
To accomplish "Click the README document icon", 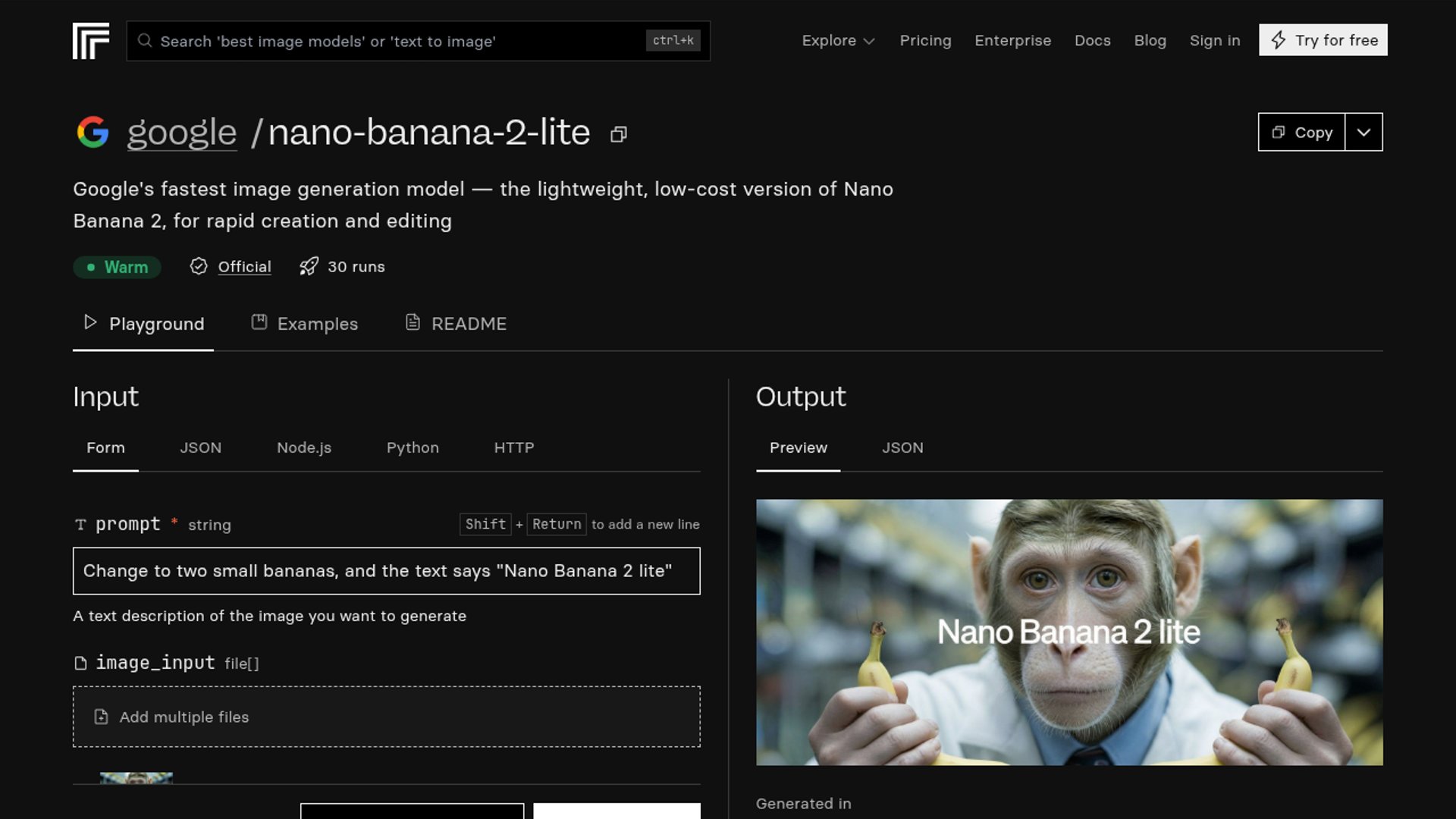I will 413,322.
